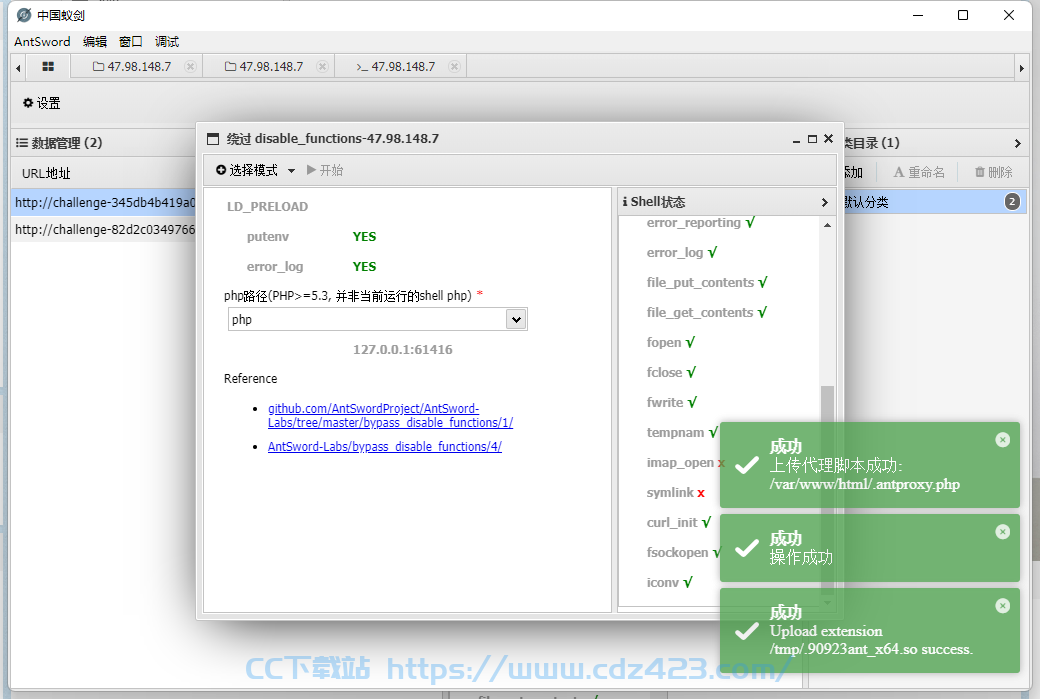Click the iconv status entry
Screen dimensions: 1040x699
pos(669,582)
